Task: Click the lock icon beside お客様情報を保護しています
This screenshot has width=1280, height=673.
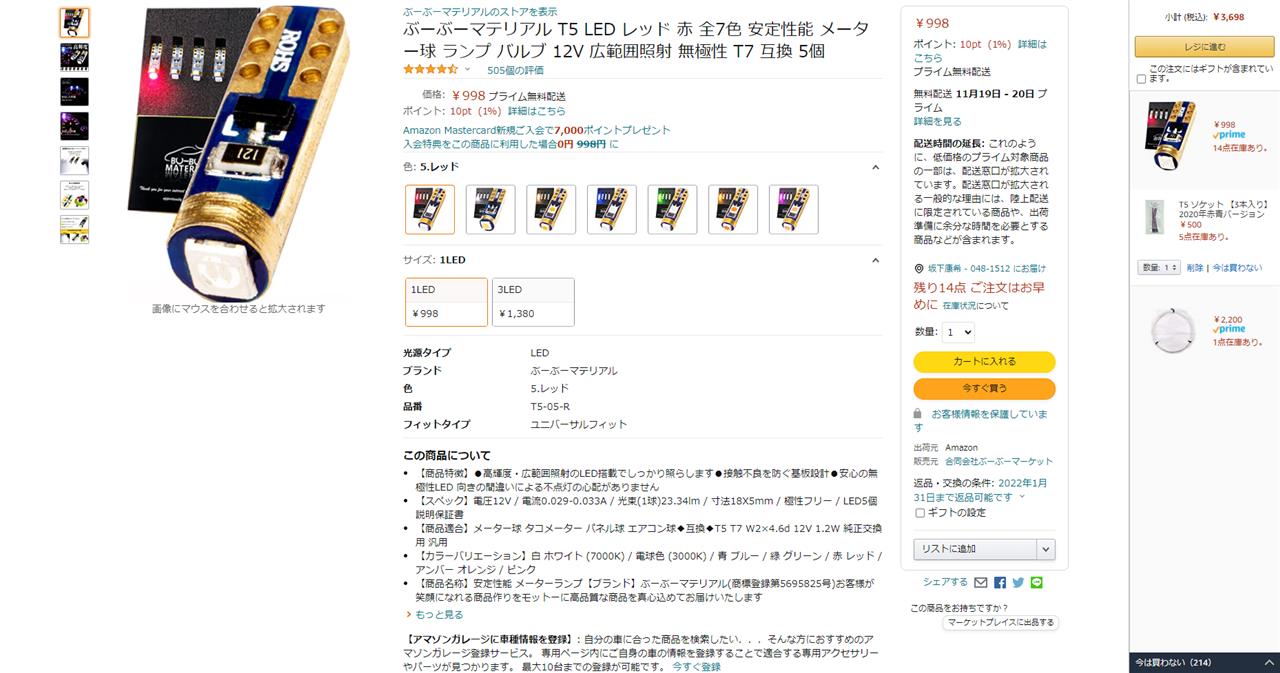Action: pyautogui.click(x=918, y=414)
